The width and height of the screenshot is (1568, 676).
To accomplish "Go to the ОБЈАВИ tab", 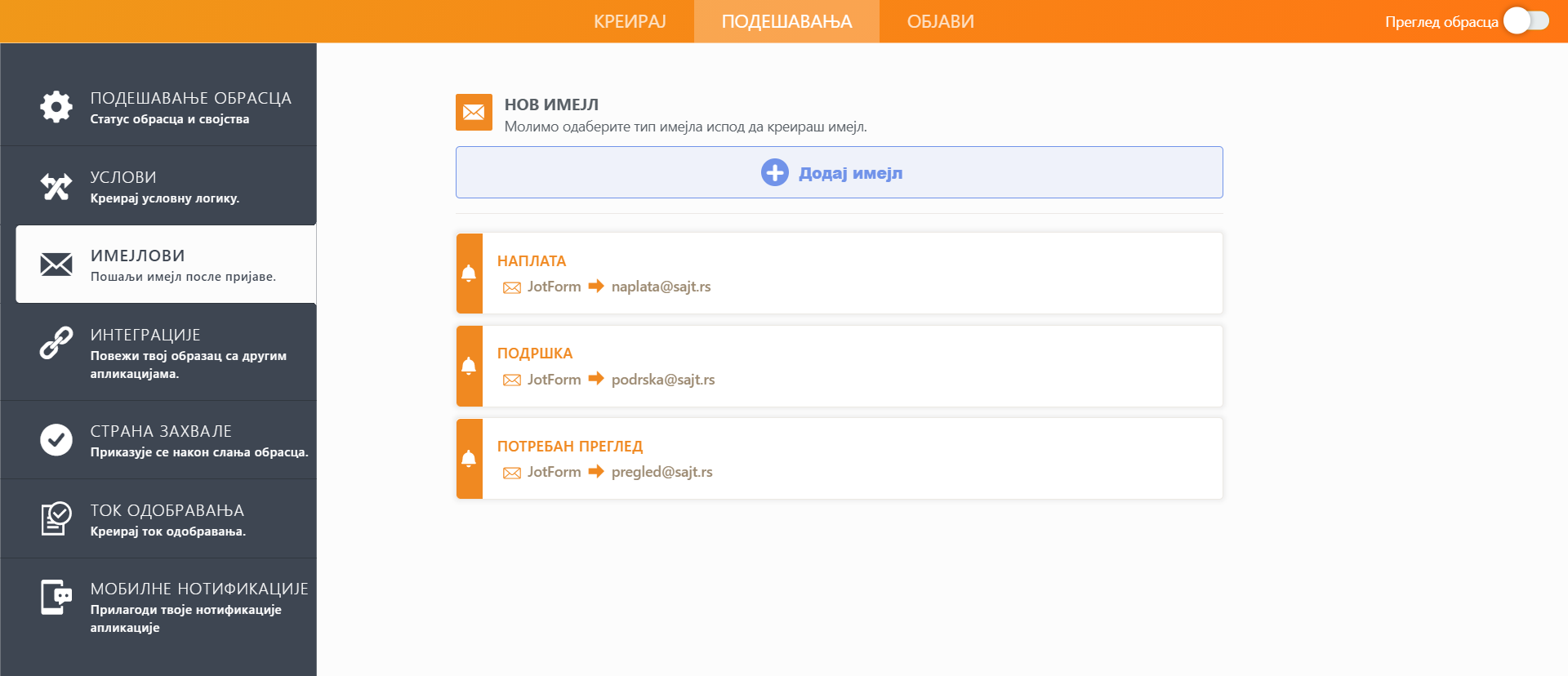I will point(941,21).
